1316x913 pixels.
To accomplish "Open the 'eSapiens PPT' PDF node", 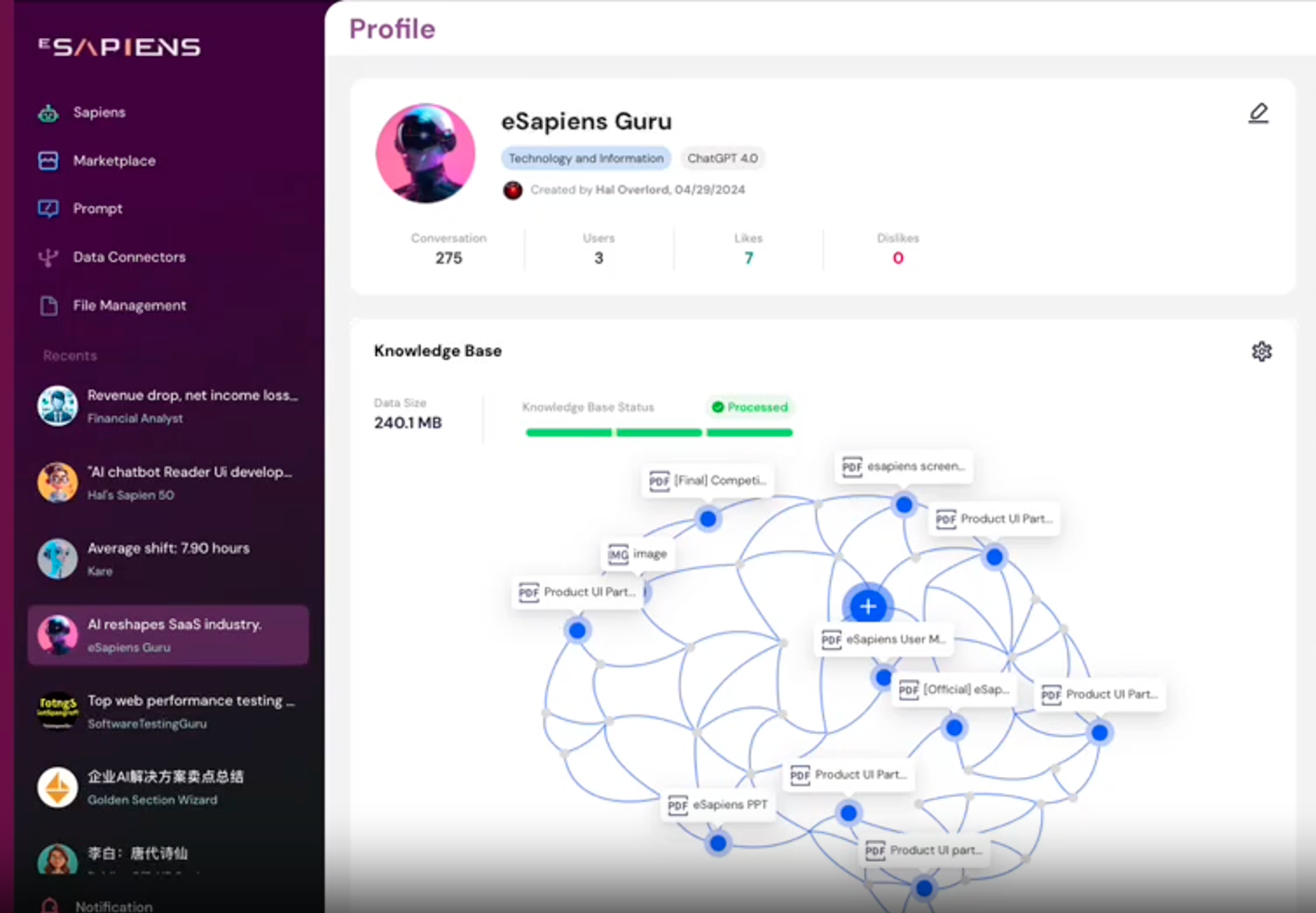I will [x=718, y=805].
